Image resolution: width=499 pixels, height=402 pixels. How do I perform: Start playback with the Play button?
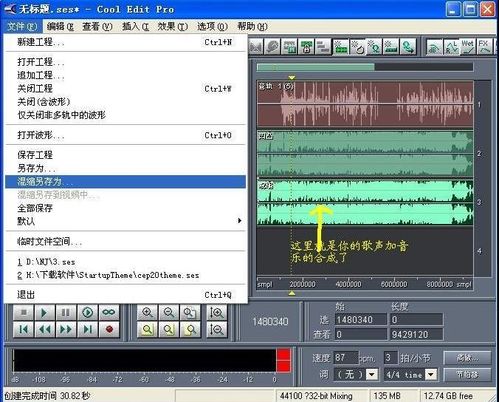pyautogui.click(x=44, y=313)
